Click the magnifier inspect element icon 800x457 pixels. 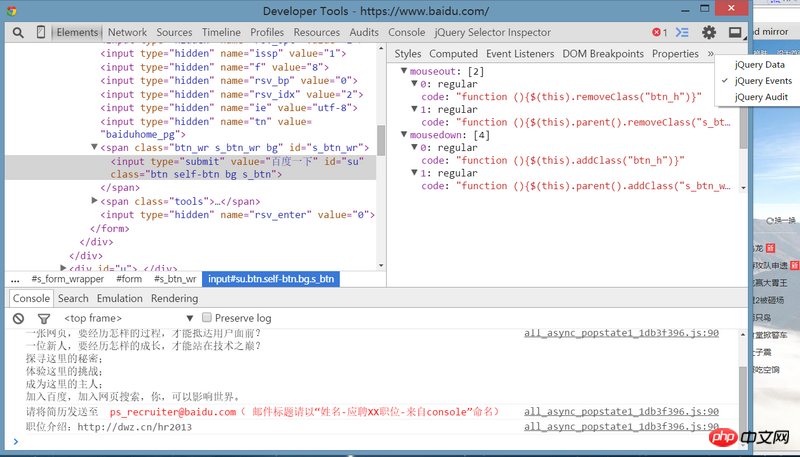coord(18,32)
